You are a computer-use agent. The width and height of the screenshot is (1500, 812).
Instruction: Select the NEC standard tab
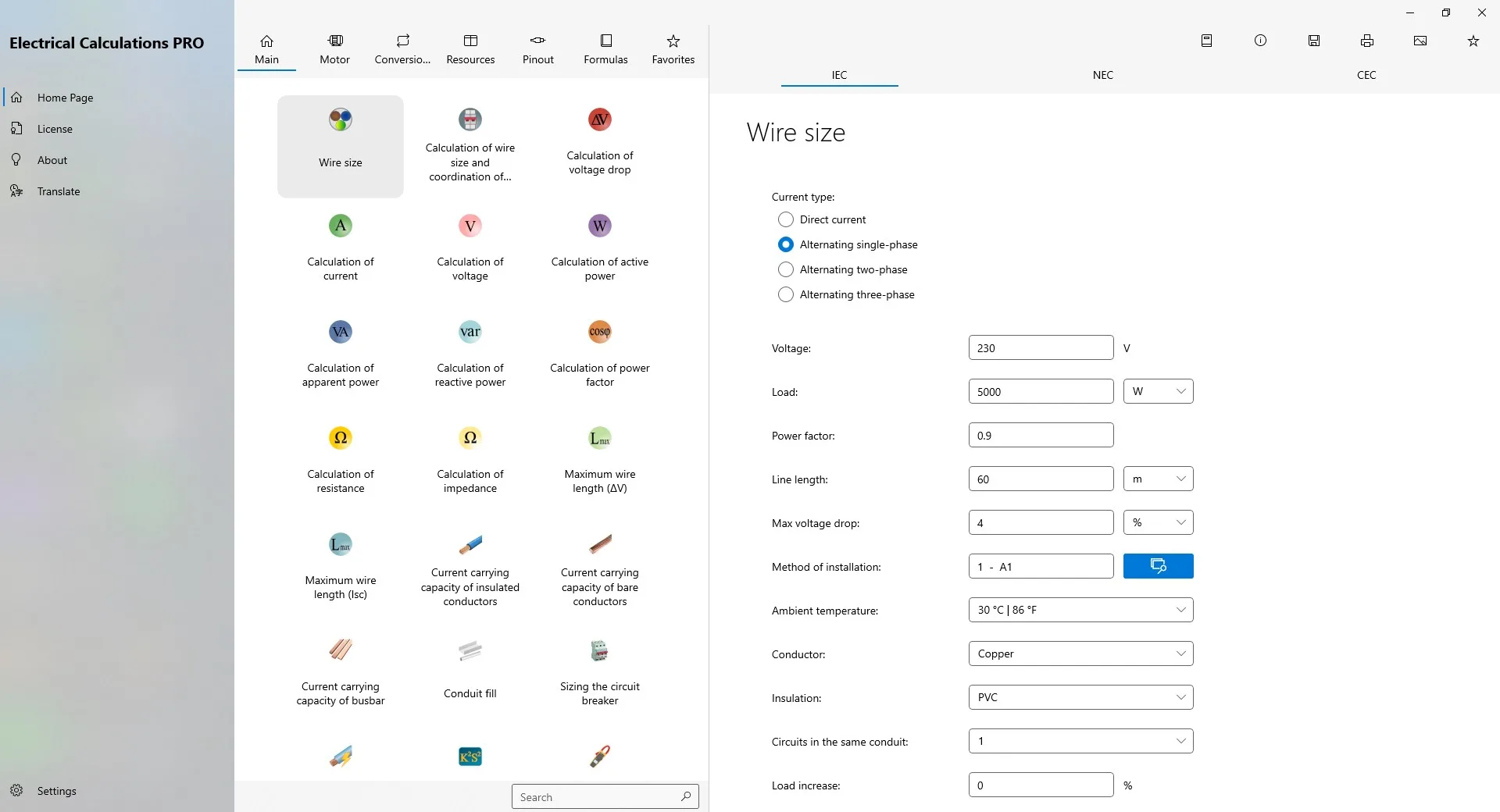1103,75
